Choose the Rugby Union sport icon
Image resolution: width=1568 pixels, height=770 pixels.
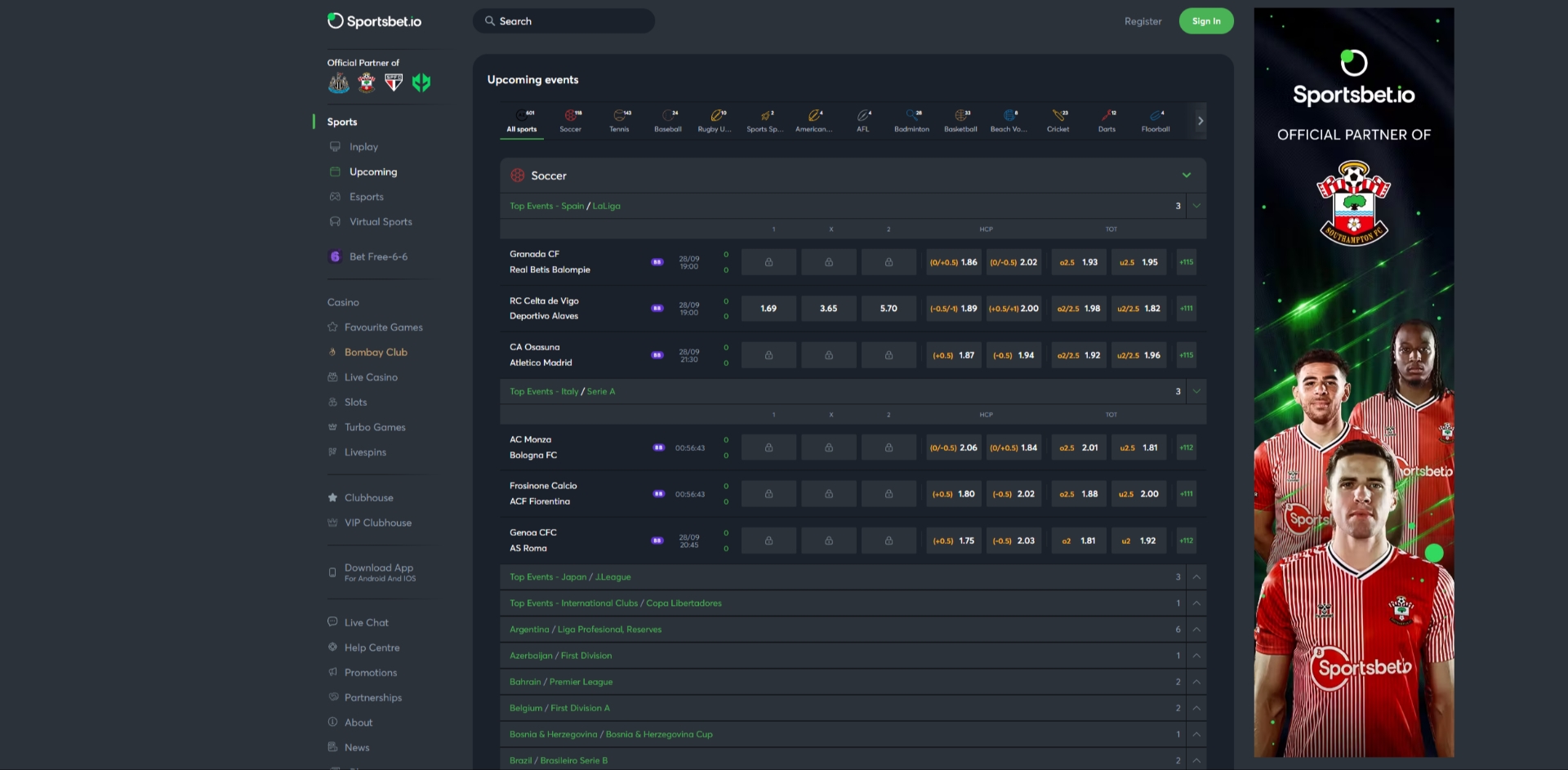(715, 120)
